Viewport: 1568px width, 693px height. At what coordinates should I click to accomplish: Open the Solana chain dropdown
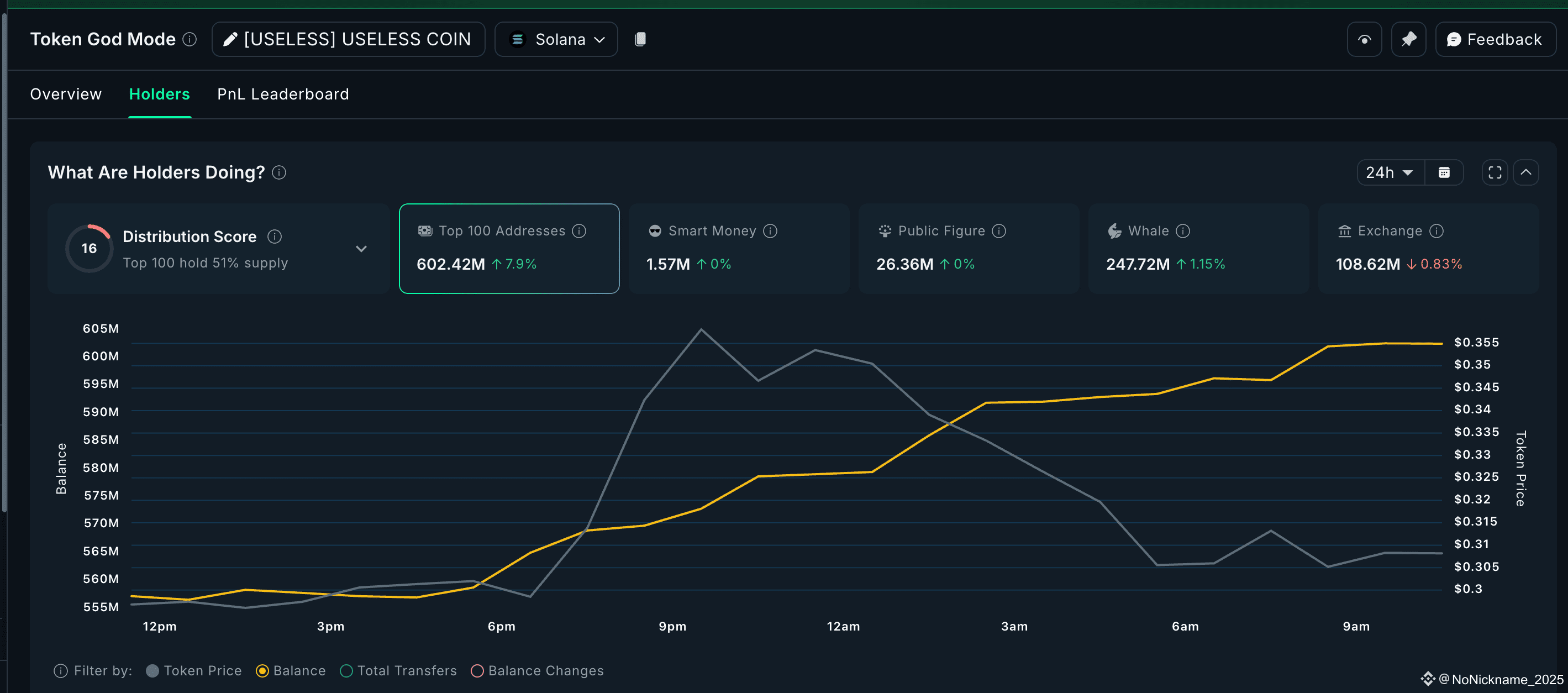point(556,40)
